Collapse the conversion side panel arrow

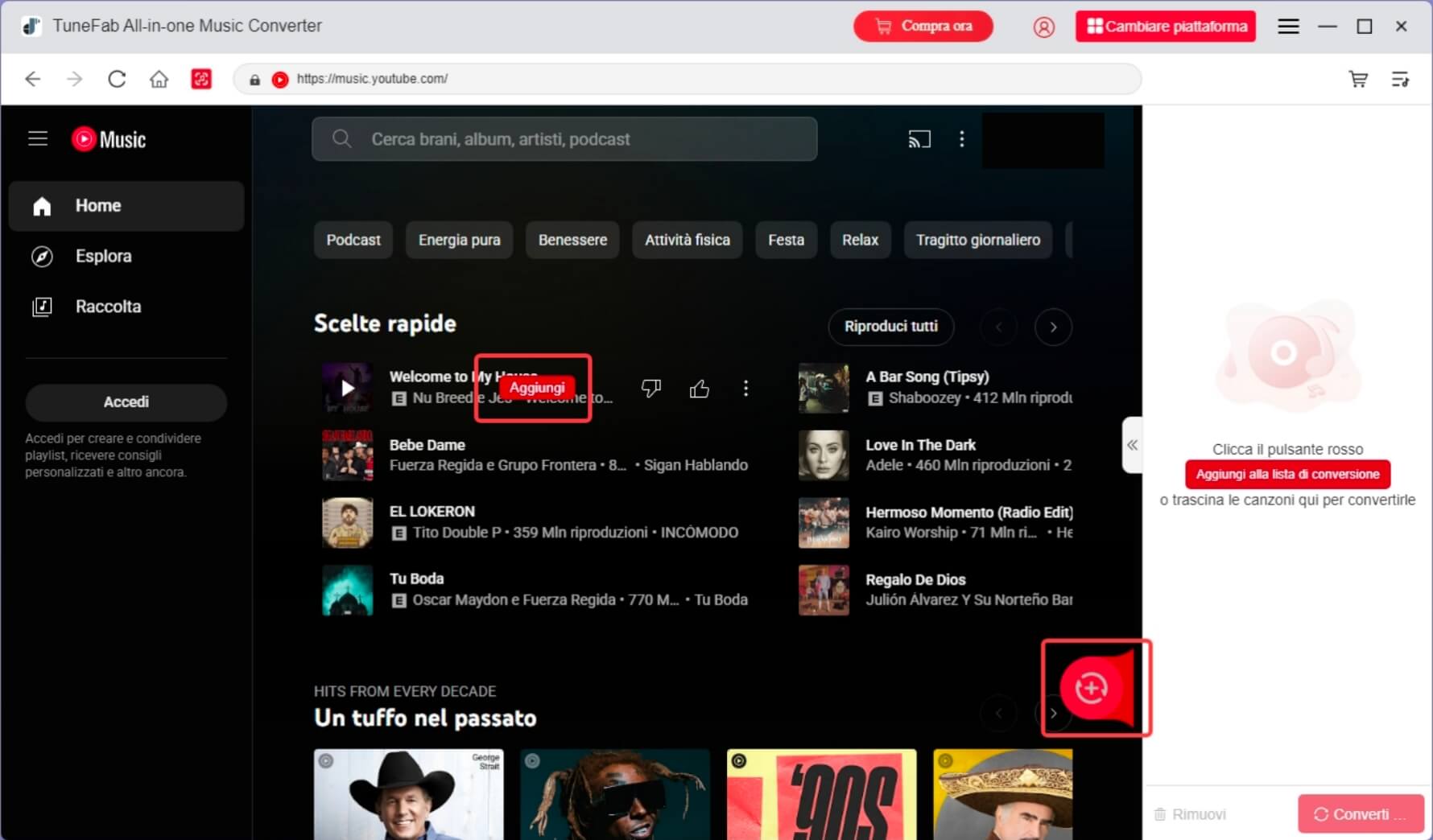pyautogui.click(x=1132, y=445)
